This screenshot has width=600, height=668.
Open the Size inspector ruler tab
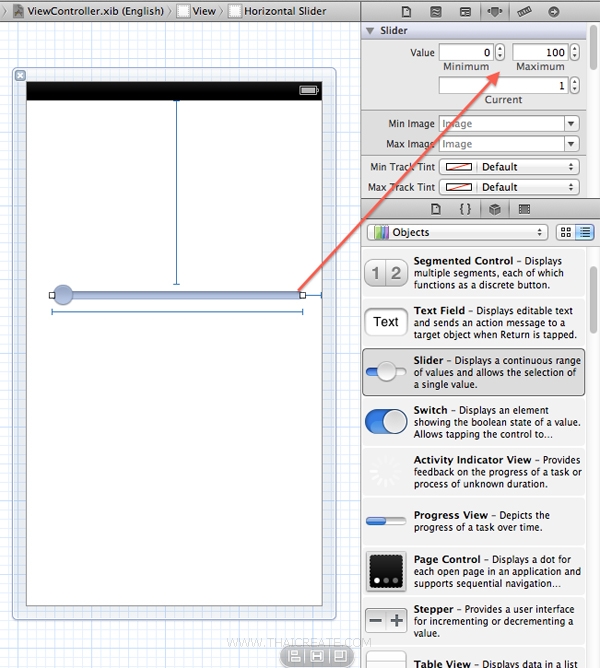coord(524,12)
